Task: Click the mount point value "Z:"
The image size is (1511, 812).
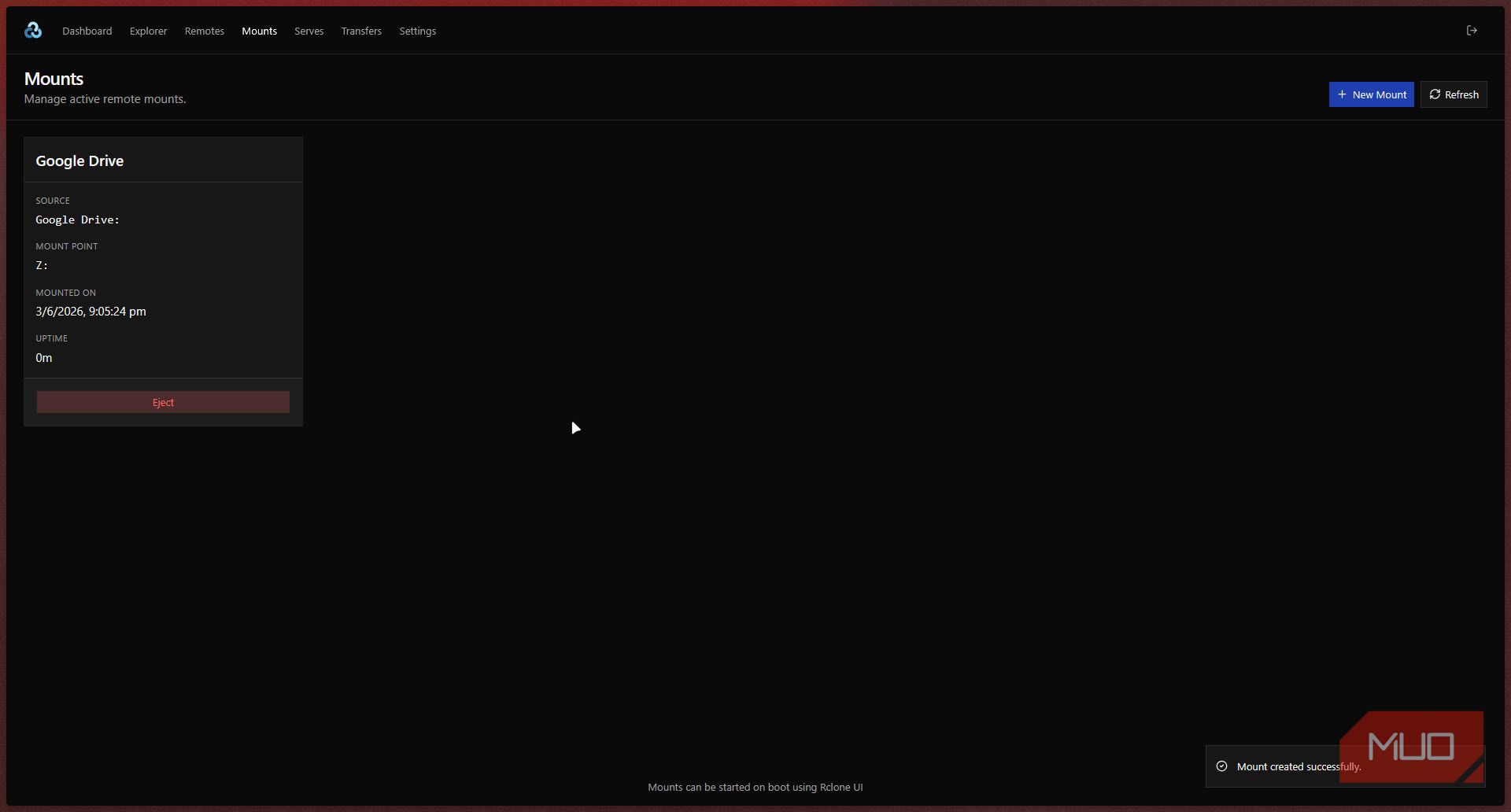Action: pyautogui.click(x=42, y=266)
